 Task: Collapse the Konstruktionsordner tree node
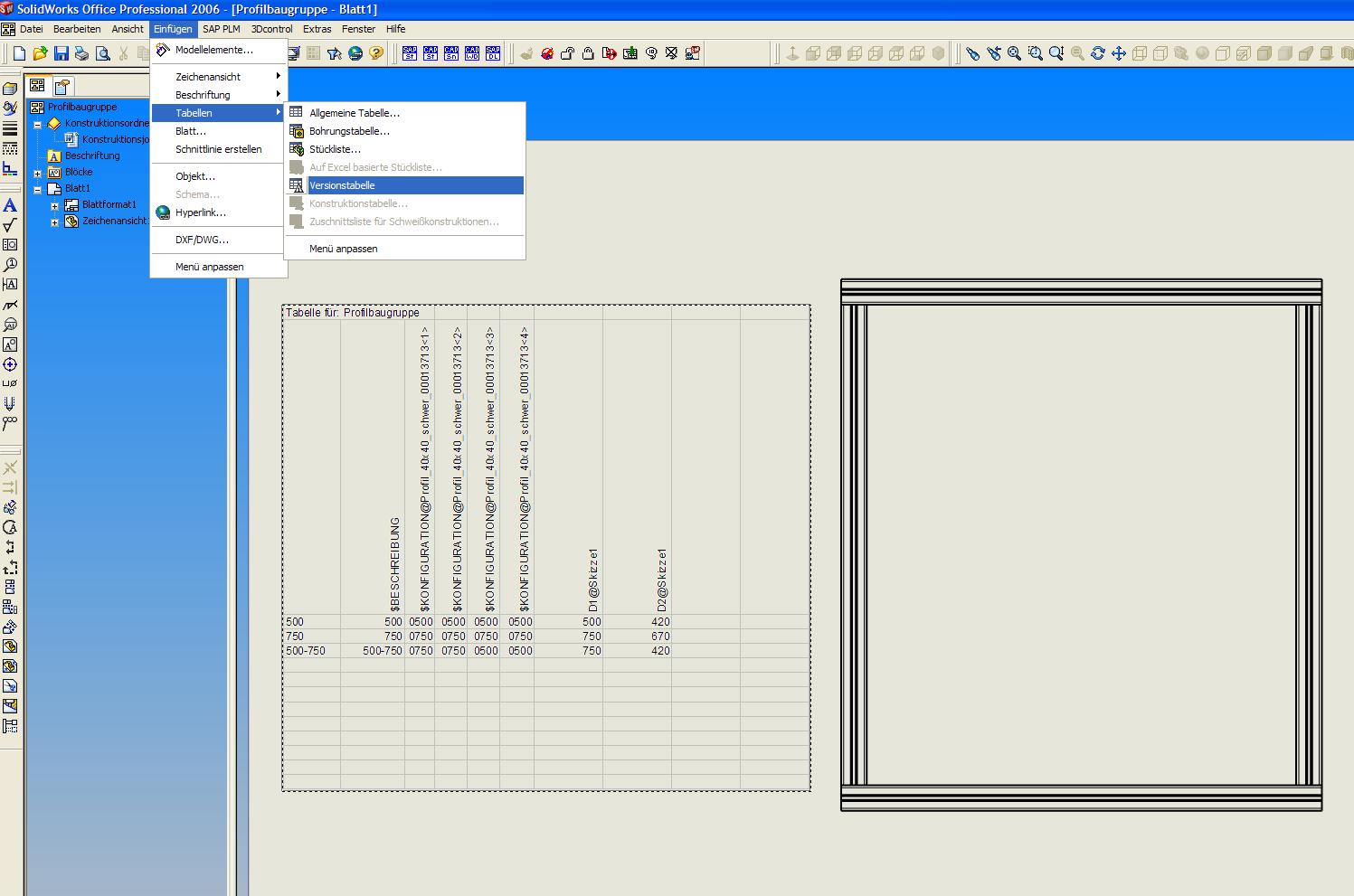click(x=38, y=124)
